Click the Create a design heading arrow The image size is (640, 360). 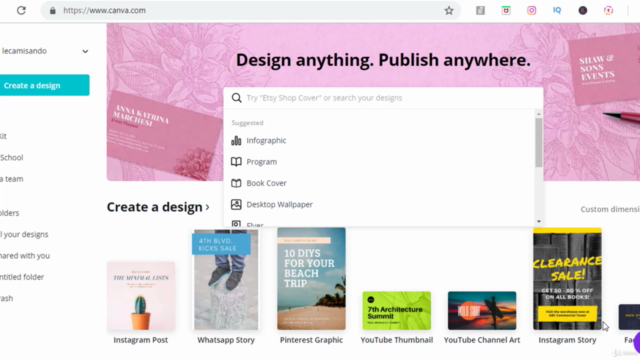coord(207,207)
